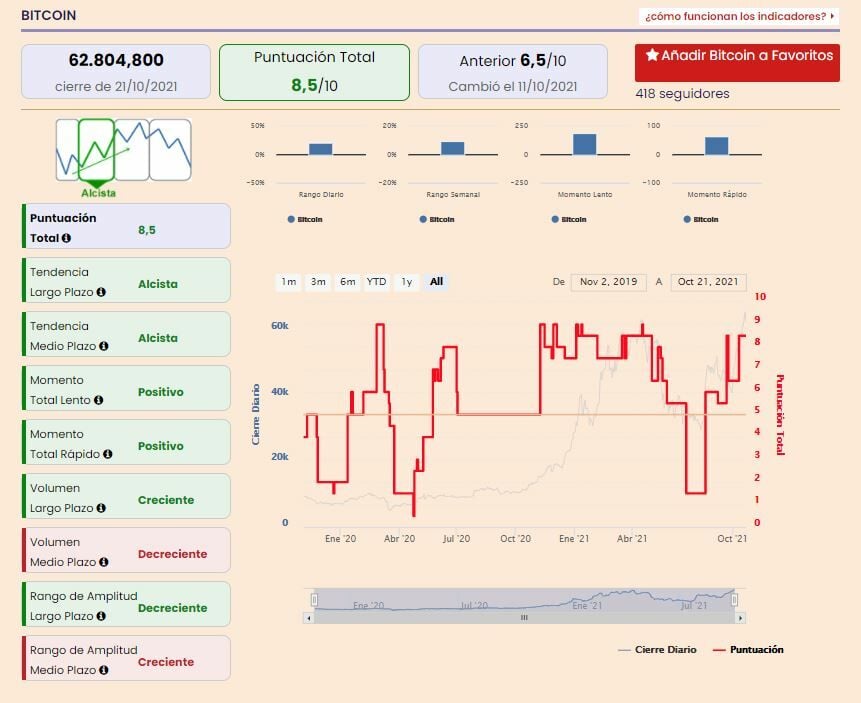This screenshot has height=703, width=861.
Task: Click the Rango Diario bar
Action: point(321,149)
